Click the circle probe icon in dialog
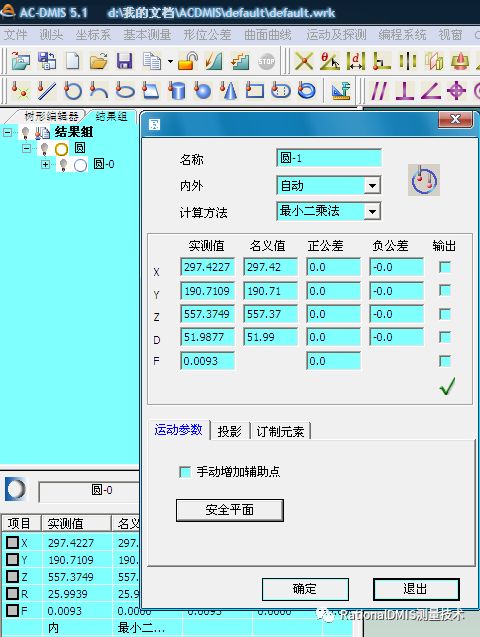This screenshot has height=637, width=480. point(424,180)
